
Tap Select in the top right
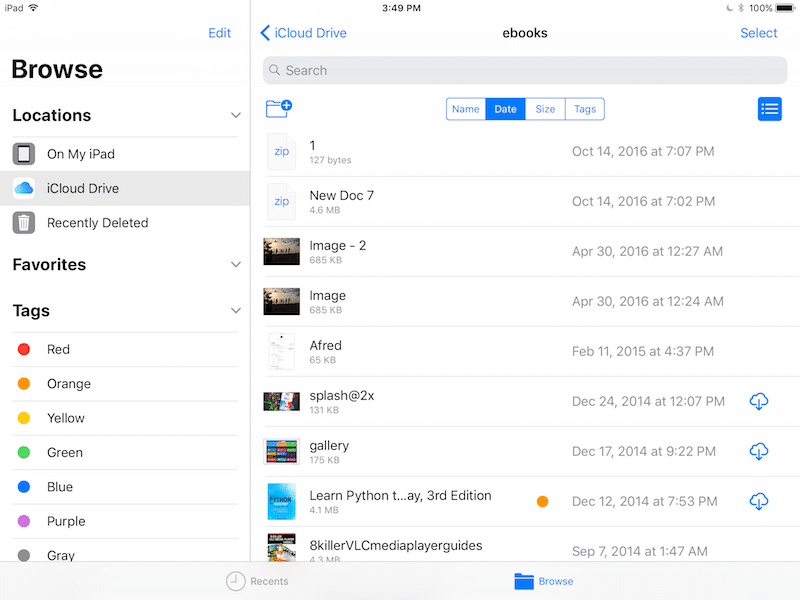(758, 33)
